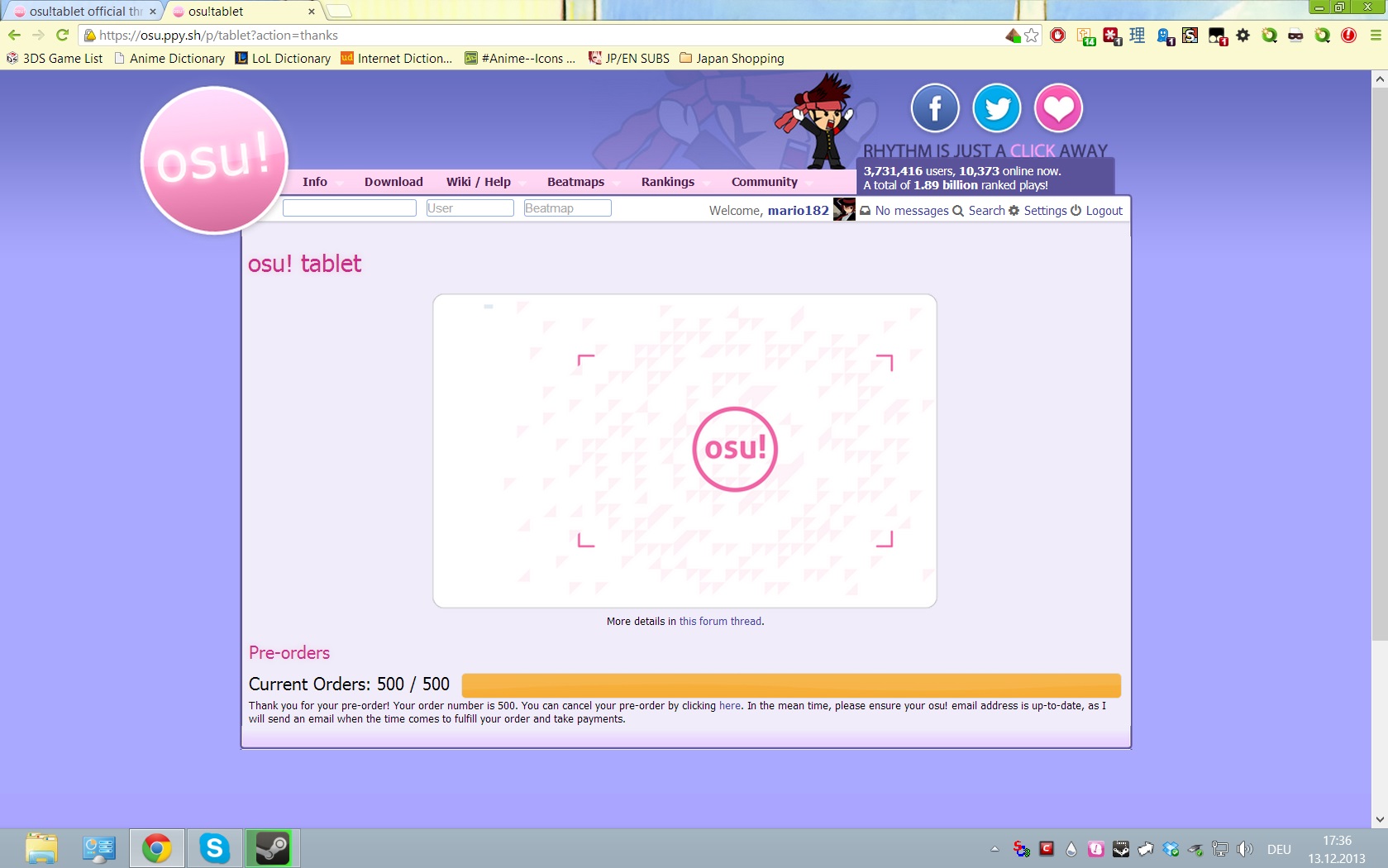Open the LoL Dictionary bookmark
The width and height of the screenshot is (1388, 868).
click(x=283, y=59)
